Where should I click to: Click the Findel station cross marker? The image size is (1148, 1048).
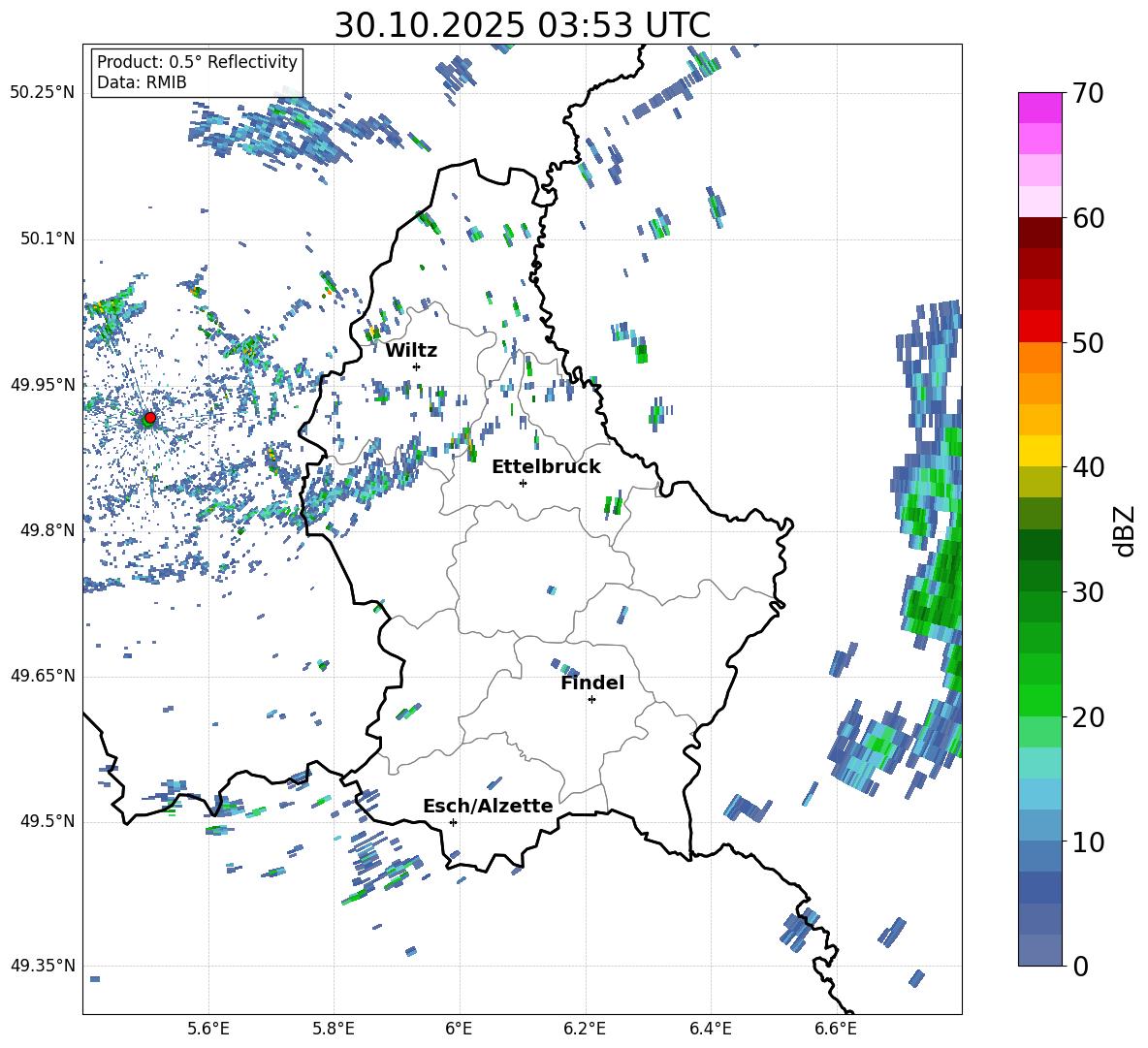(x=591, y=700)
